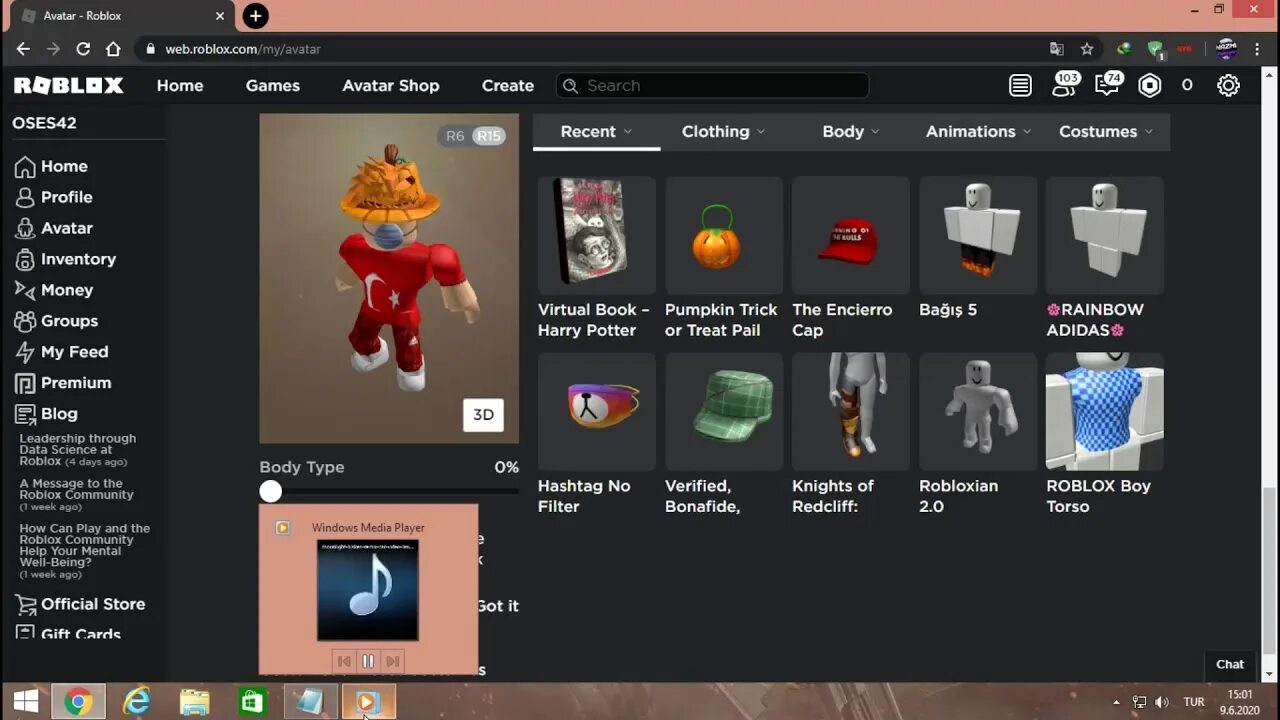
Task: Select Knights of Redcliff item
Action: [851, 435]
